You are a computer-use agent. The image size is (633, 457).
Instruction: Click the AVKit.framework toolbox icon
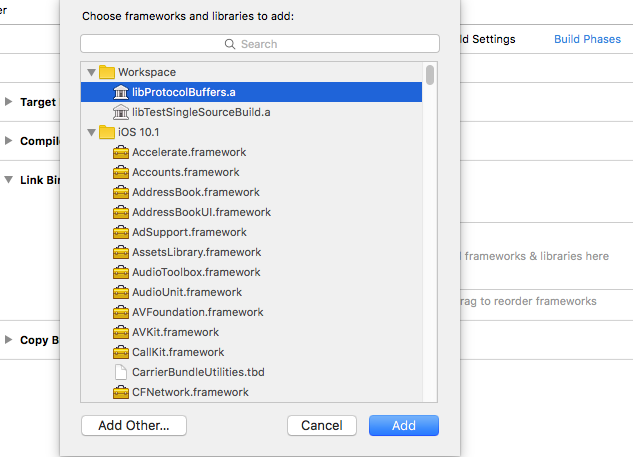(x=121, y=332)
